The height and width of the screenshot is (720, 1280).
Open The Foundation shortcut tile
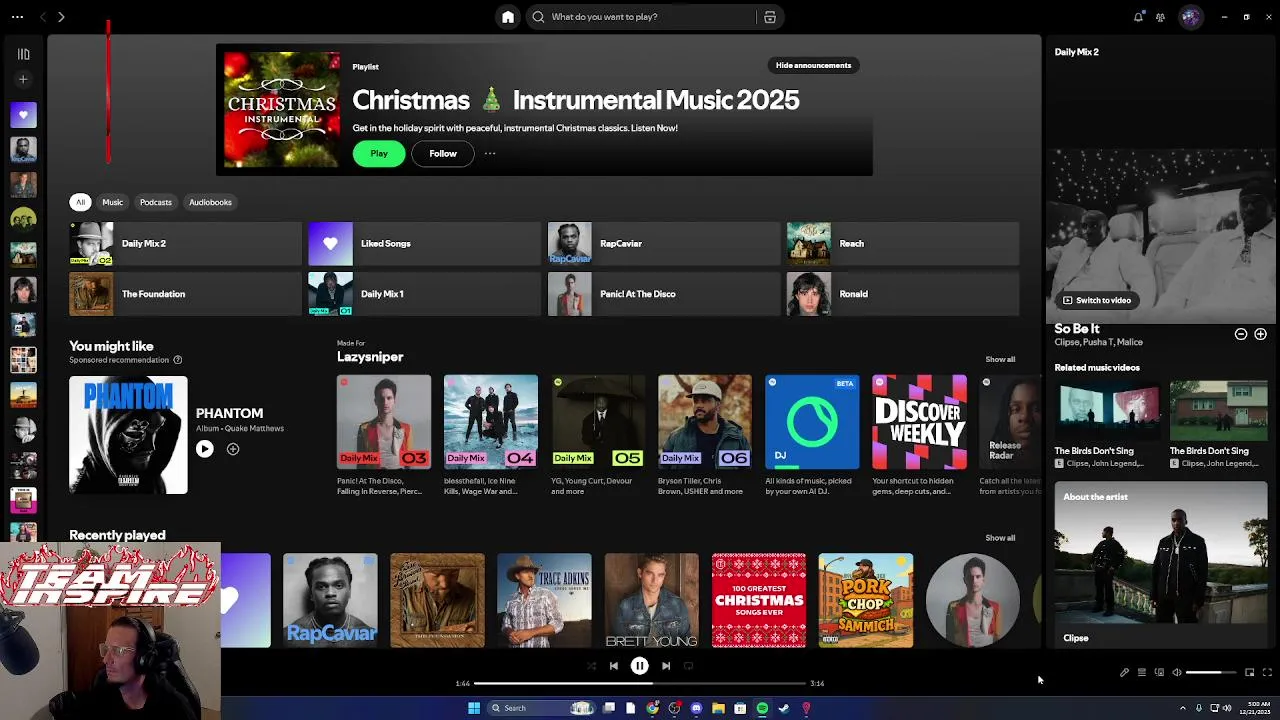click(x=185, y=294)
